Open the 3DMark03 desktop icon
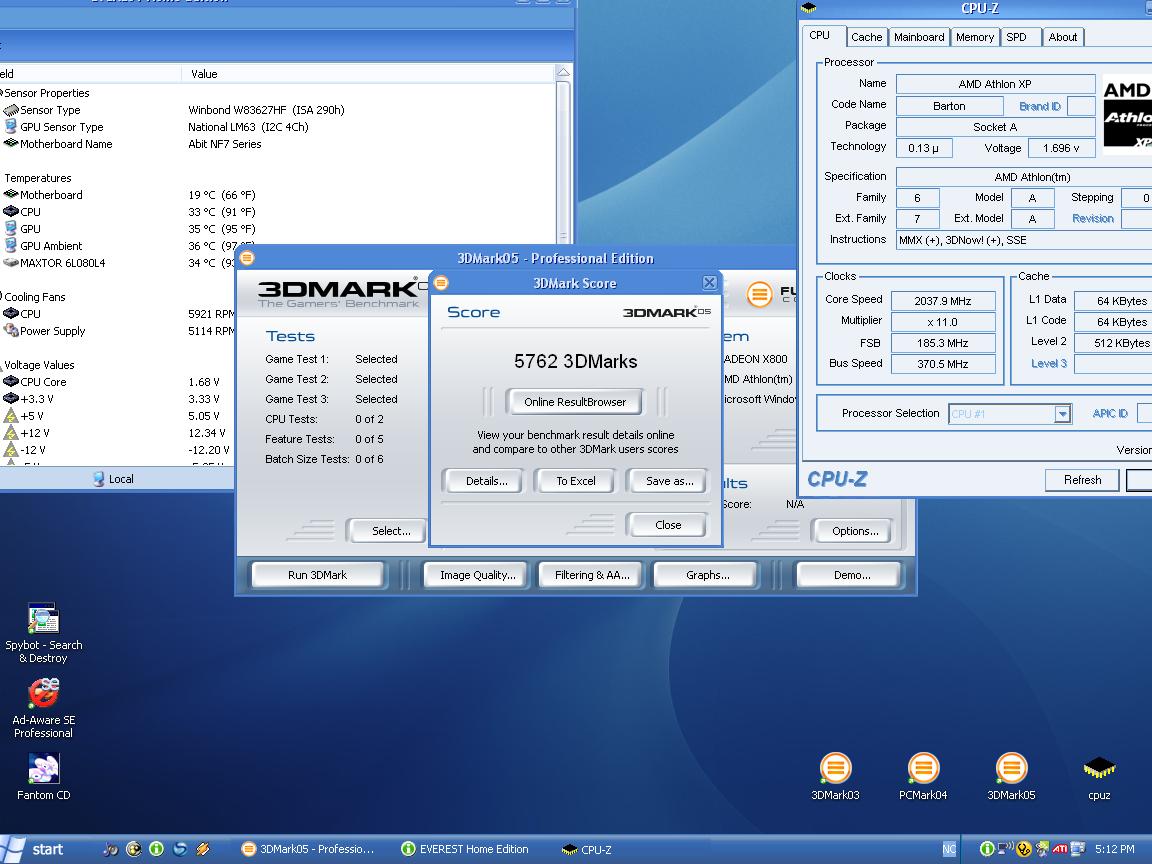This screenshot has height=864, width=1152. (x=835, y=768)
